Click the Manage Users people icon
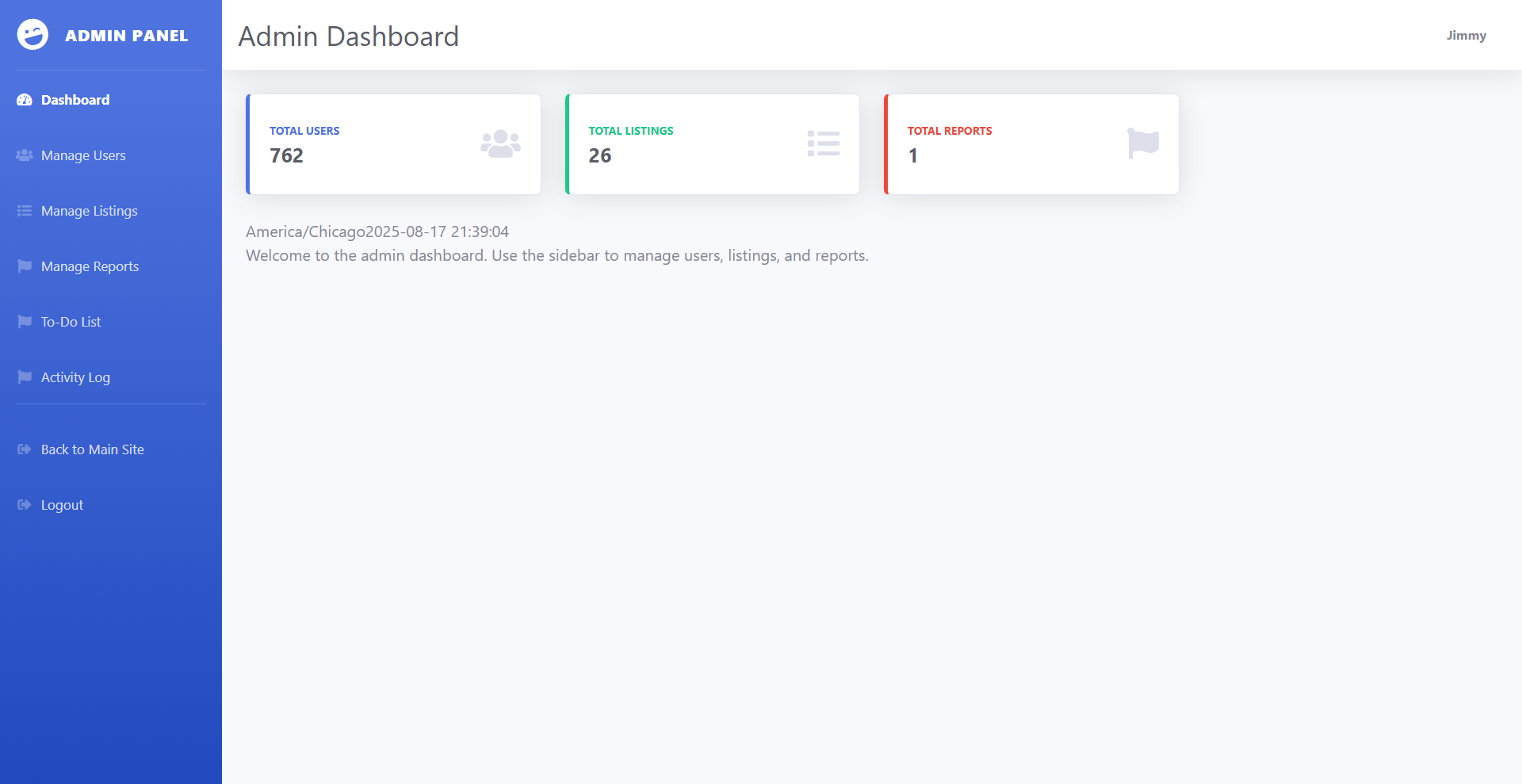This screenshot has width=1522, height=784. pyautogui.click(x=23, y=155)
